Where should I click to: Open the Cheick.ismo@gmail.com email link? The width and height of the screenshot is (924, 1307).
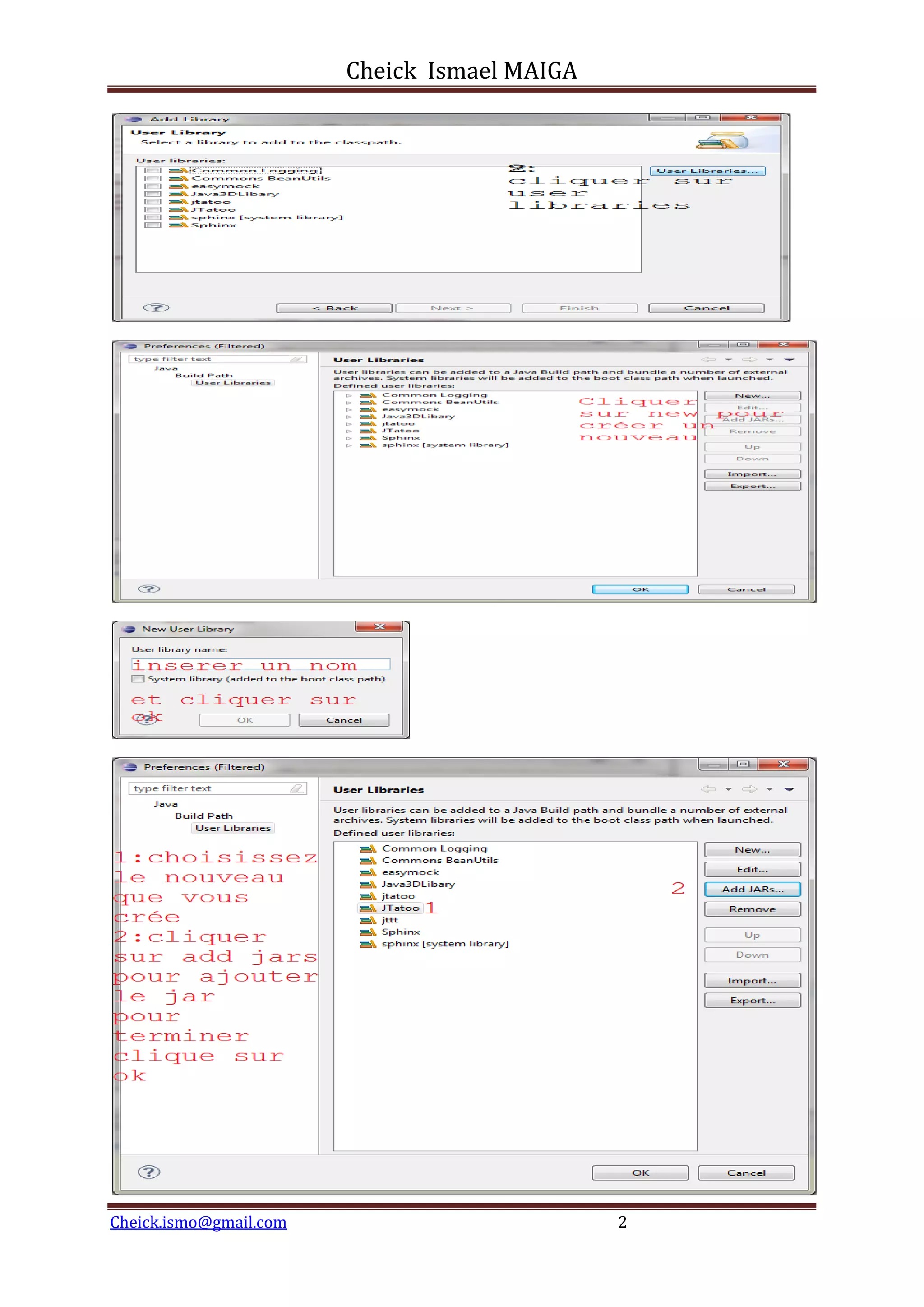pos(198,1222)
